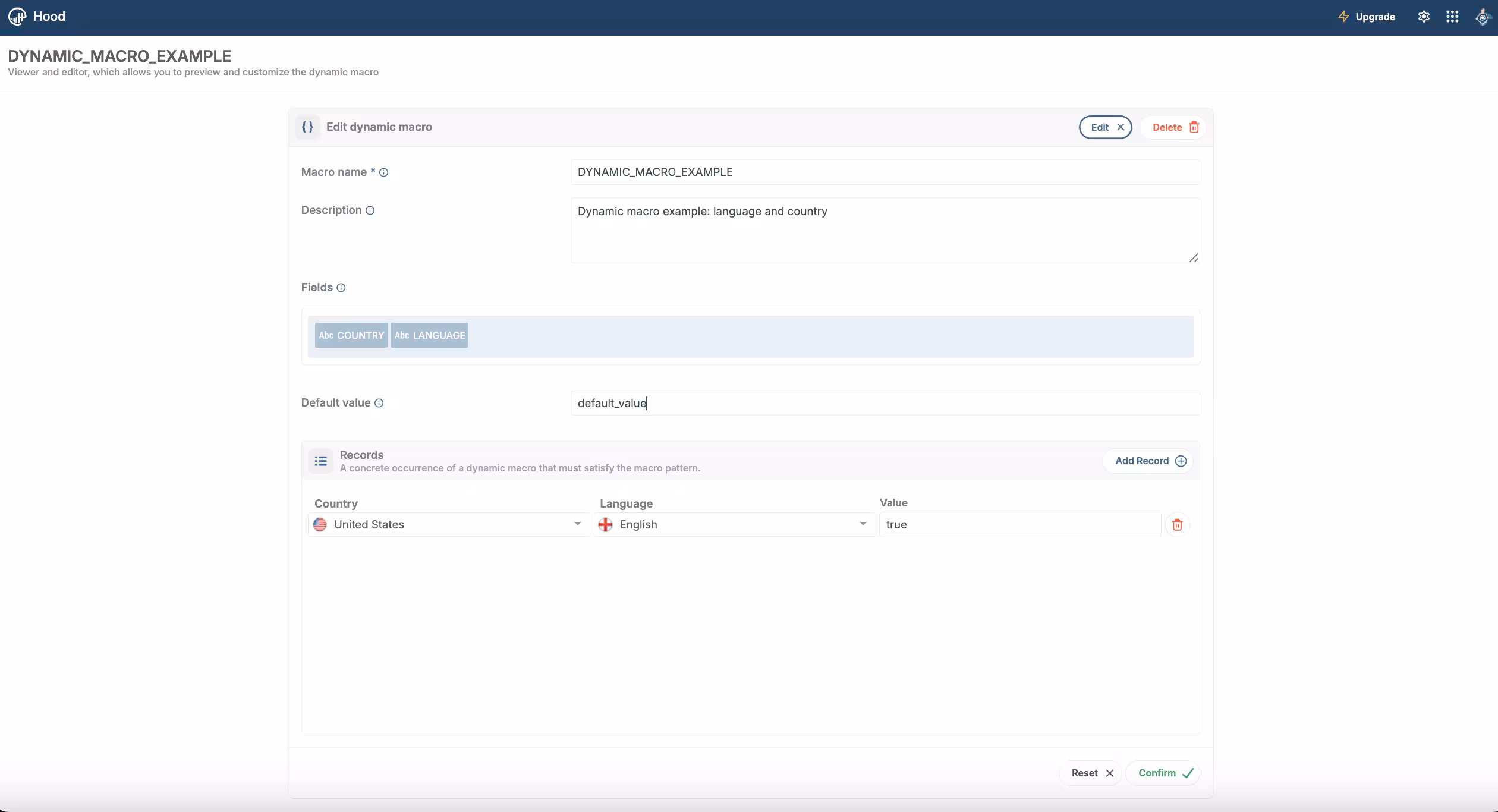
Task: Show the Fields info tooltip
Action: (341, 288)
